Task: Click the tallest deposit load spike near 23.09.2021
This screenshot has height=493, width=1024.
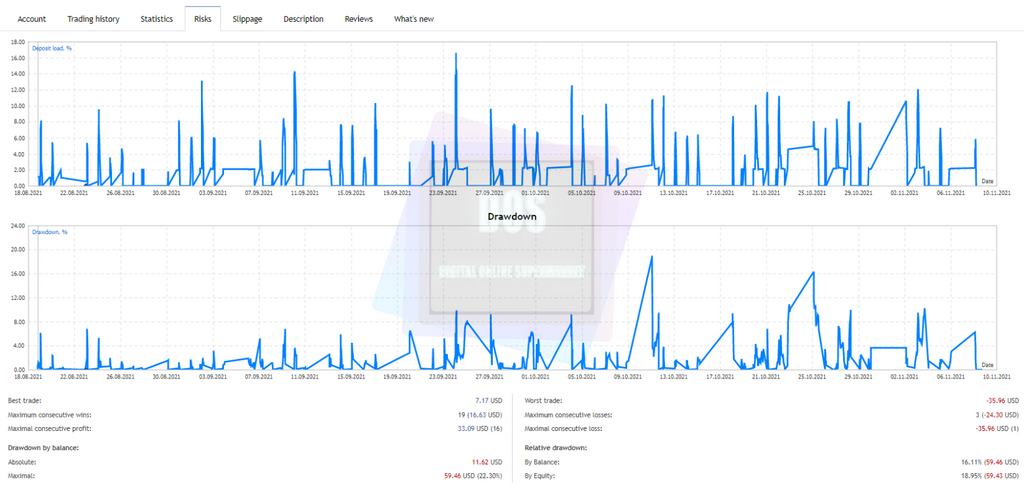Action: [456, 54]
